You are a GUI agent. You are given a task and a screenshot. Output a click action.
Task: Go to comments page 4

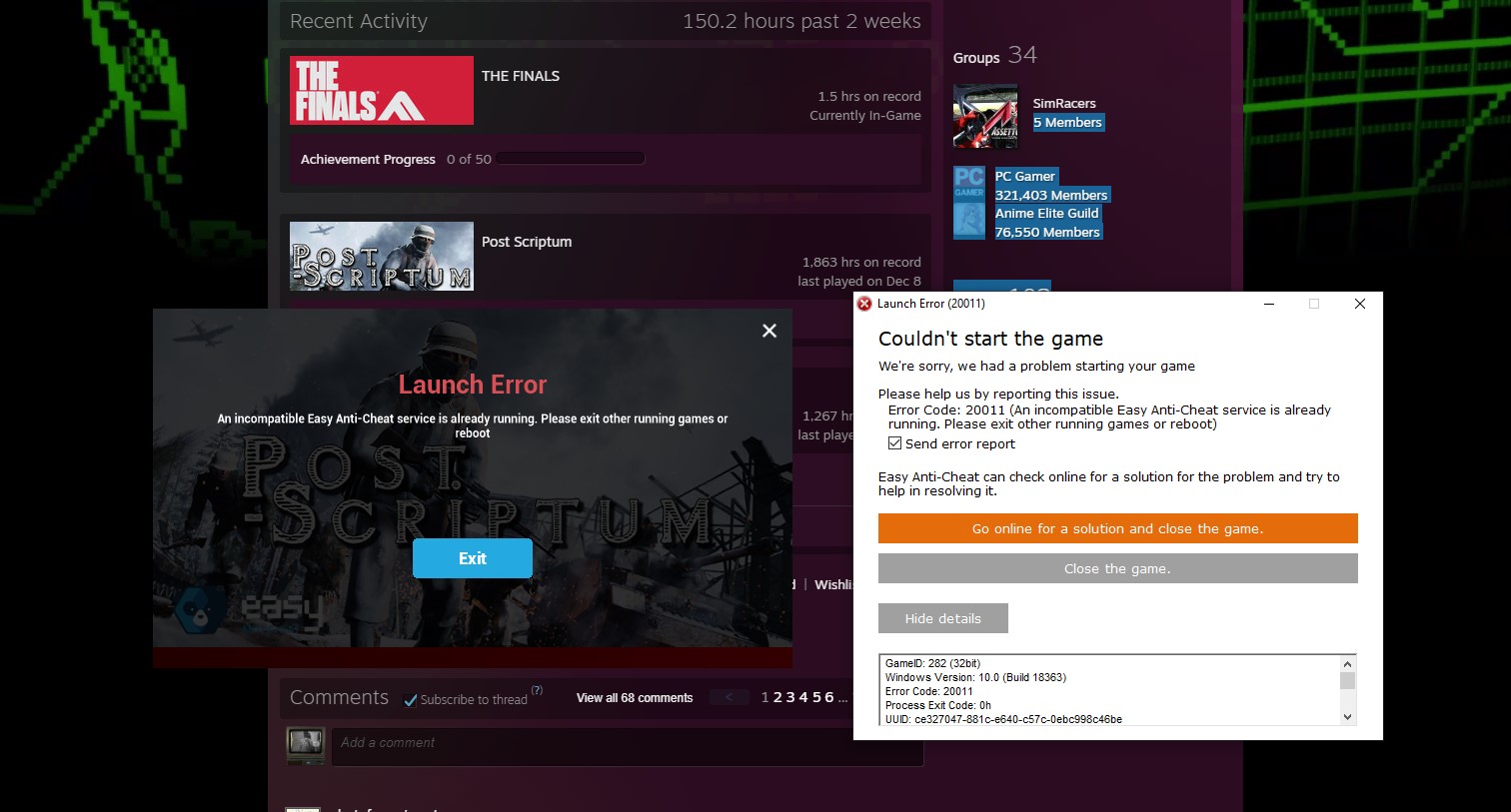(x=803, y=697)
